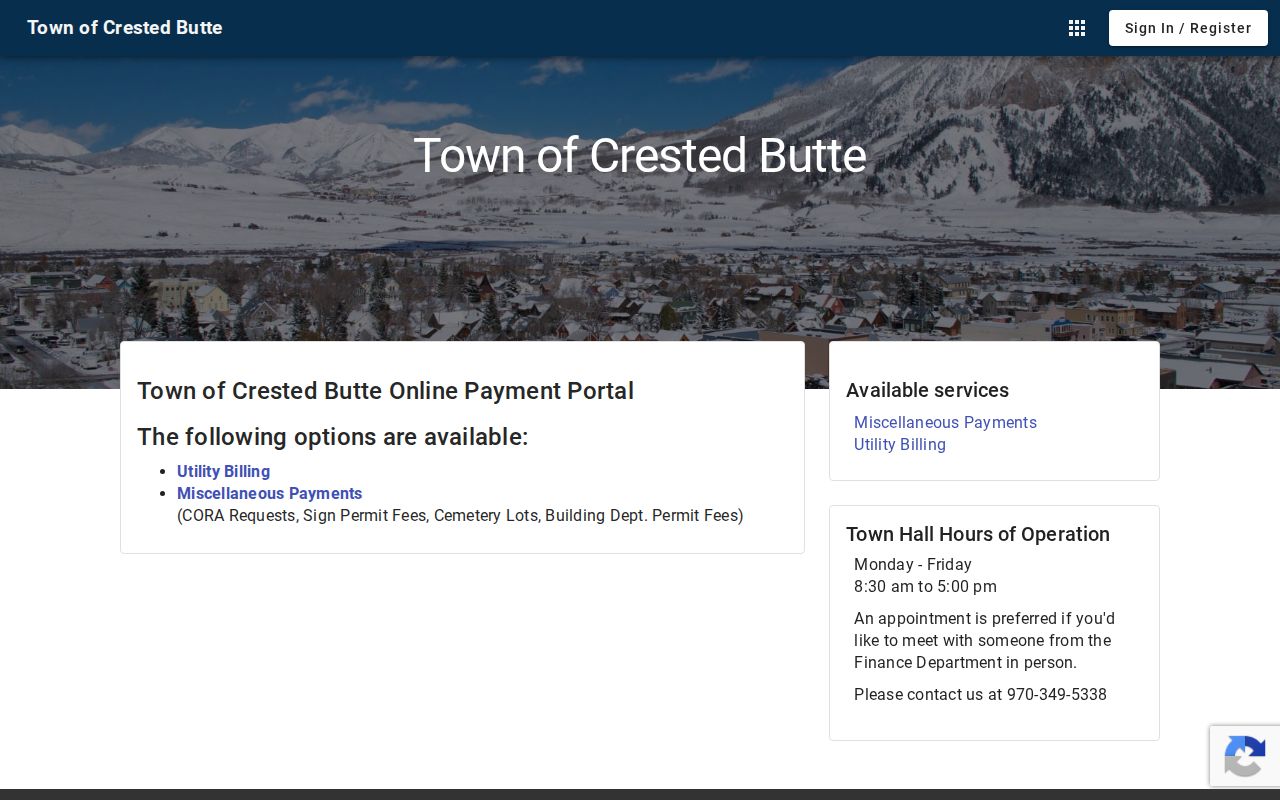
Task: Open the apps grid icon
Action: click(1077, 28)
